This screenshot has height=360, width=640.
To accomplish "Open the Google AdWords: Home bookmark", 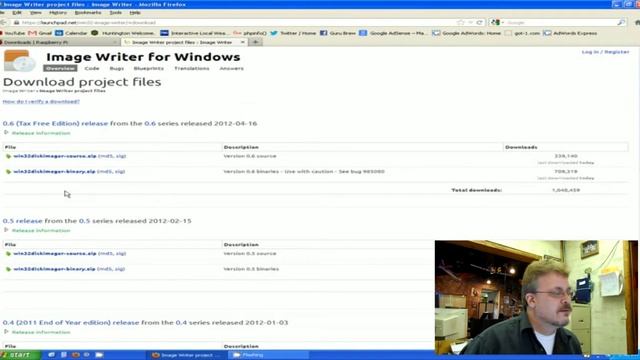I will coord(467,33).
